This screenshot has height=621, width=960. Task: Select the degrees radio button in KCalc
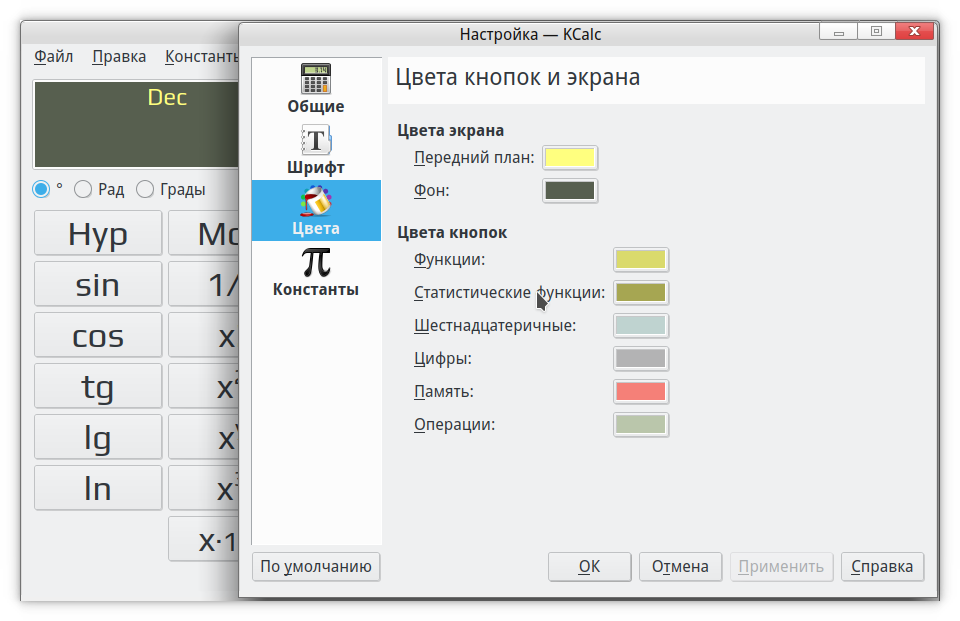41,189
